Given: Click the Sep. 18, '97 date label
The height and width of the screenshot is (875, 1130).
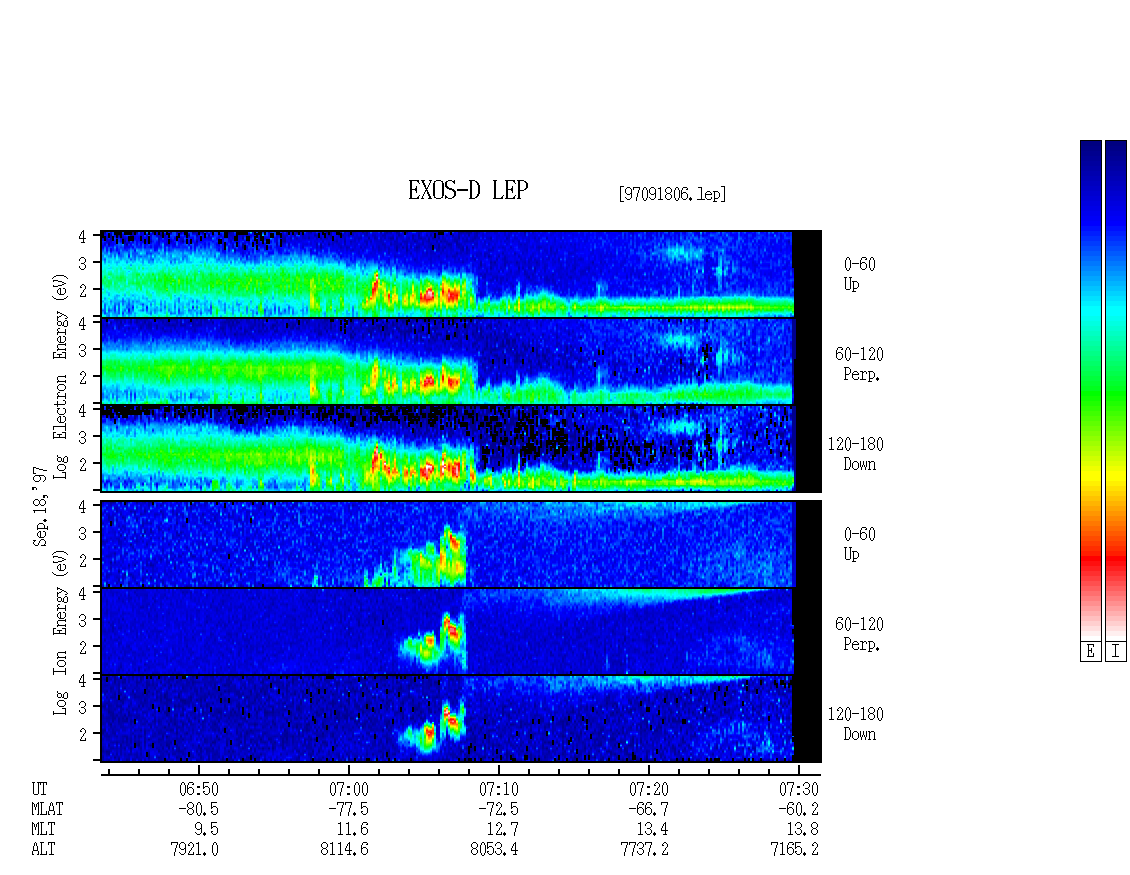Looking at the screenshot, I should (x=40, y=507).
